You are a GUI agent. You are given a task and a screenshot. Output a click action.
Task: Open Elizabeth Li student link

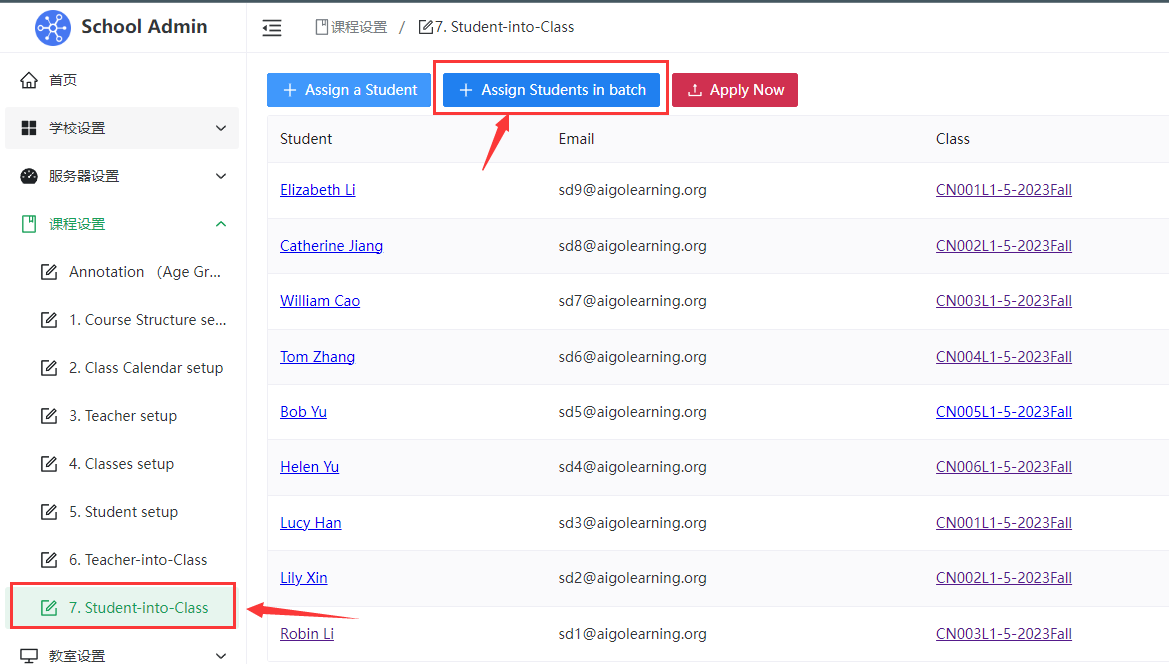click(317, 190)
